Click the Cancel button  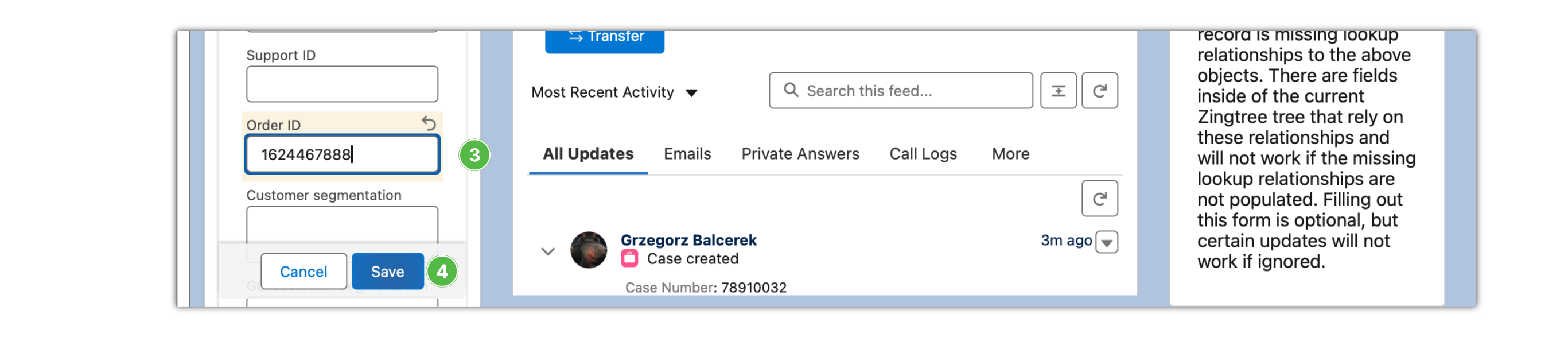pyautogui.click(x=303, y=272)
